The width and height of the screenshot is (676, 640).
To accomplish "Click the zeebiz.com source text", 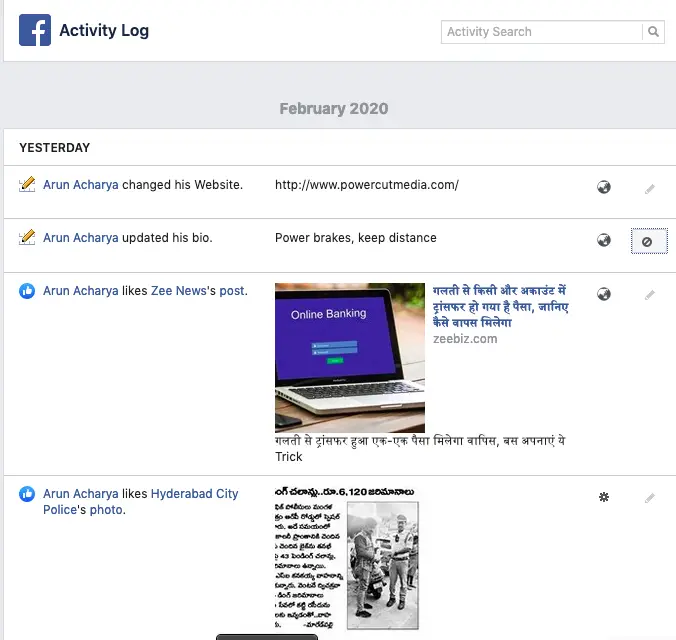I will 465,339.
